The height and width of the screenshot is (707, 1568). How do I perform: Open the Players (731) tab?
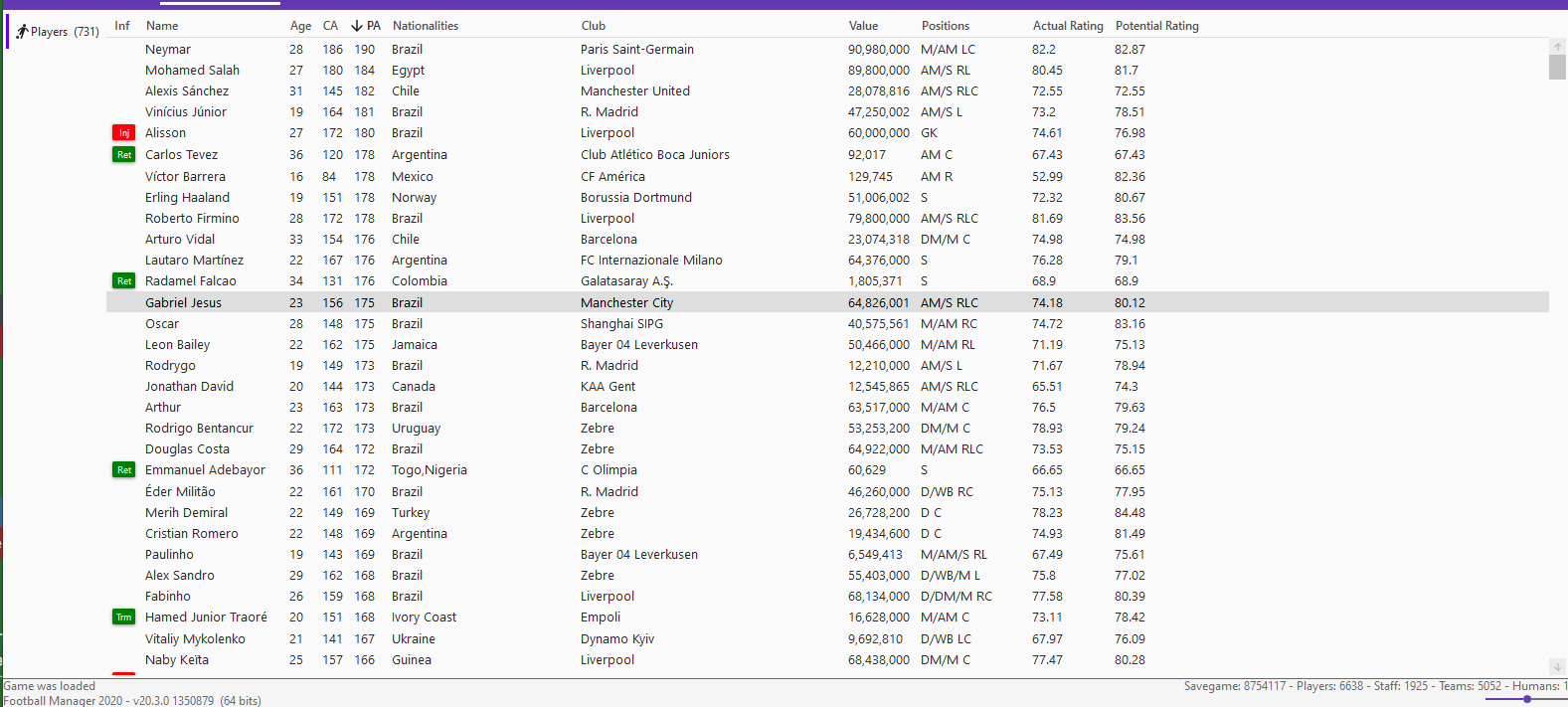57,32
